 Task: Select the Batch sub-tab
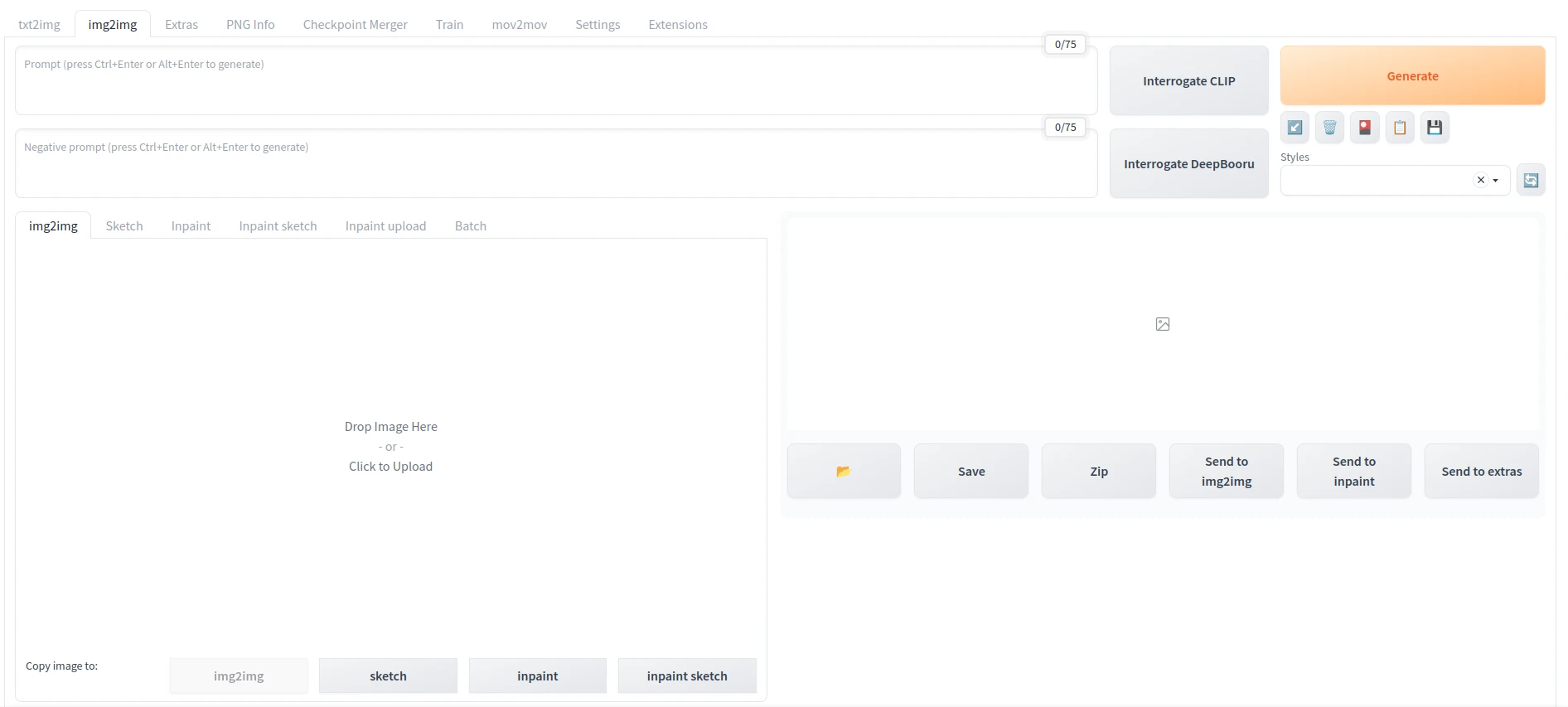(x=470, y=226)
